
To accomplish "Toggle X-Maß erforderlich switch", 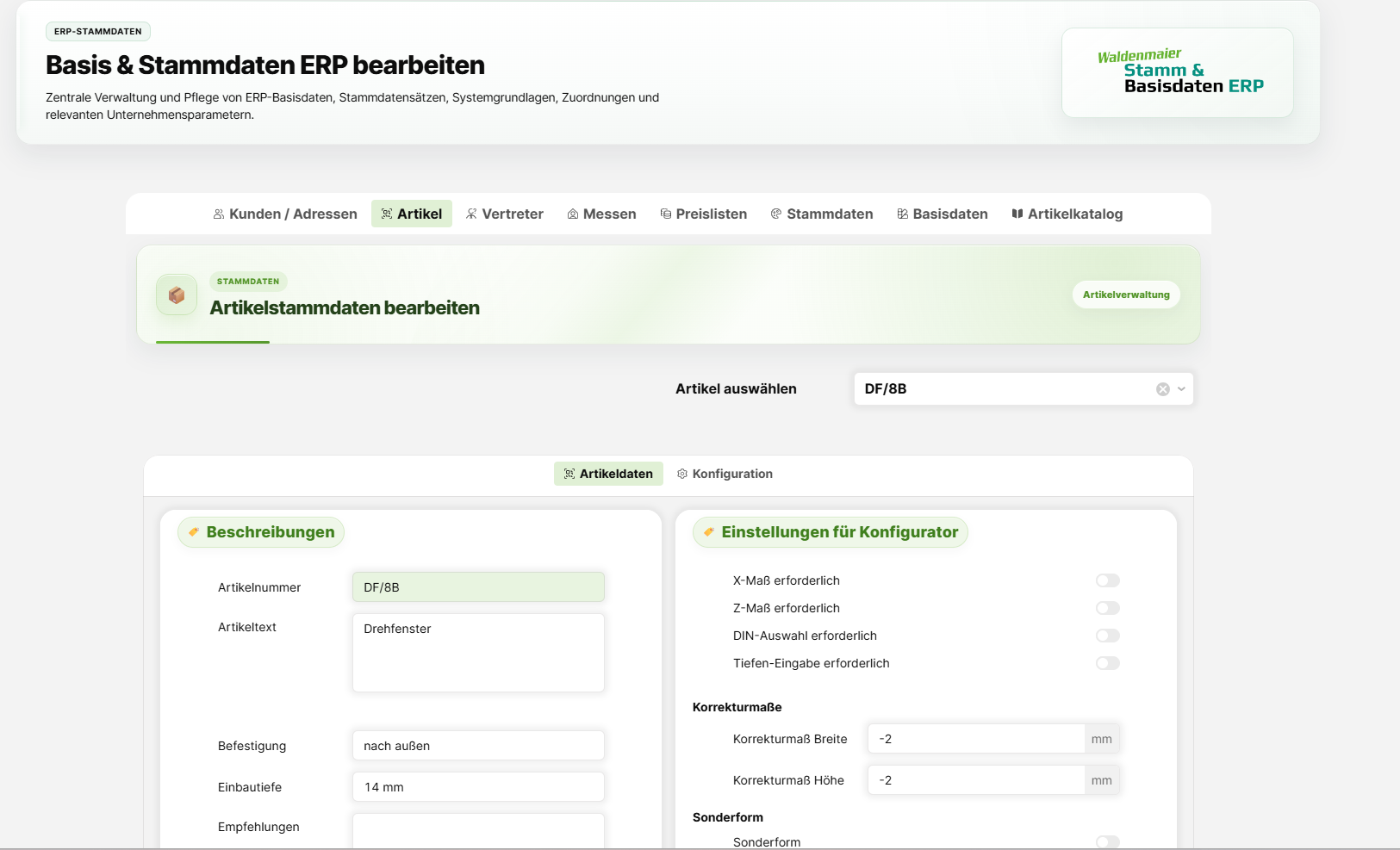I will tap(1108, 580).
